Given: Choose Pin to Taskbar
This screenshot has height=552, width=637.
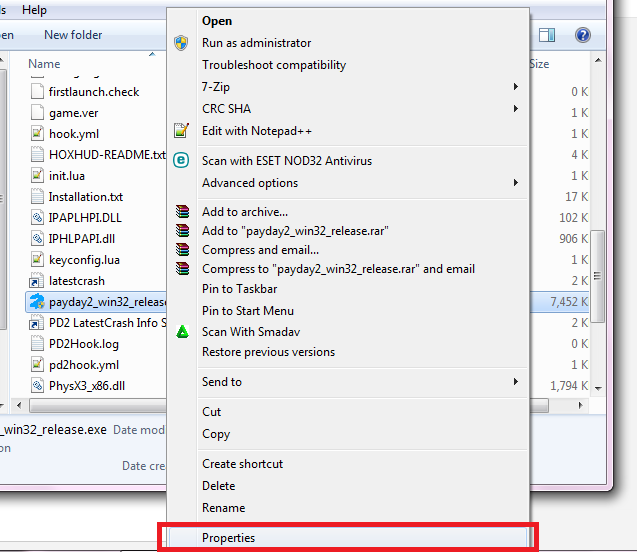Looking at the screenshot, I should pos(239,289).
